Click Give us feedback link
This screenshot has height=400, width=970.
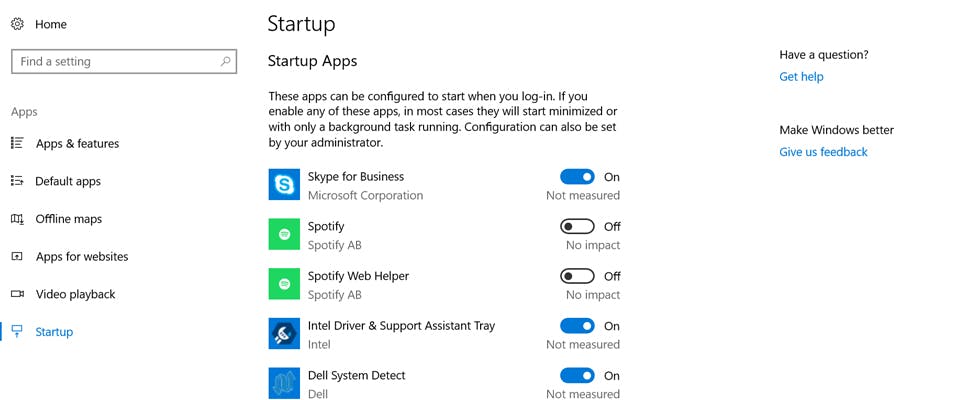pos(823,152)
